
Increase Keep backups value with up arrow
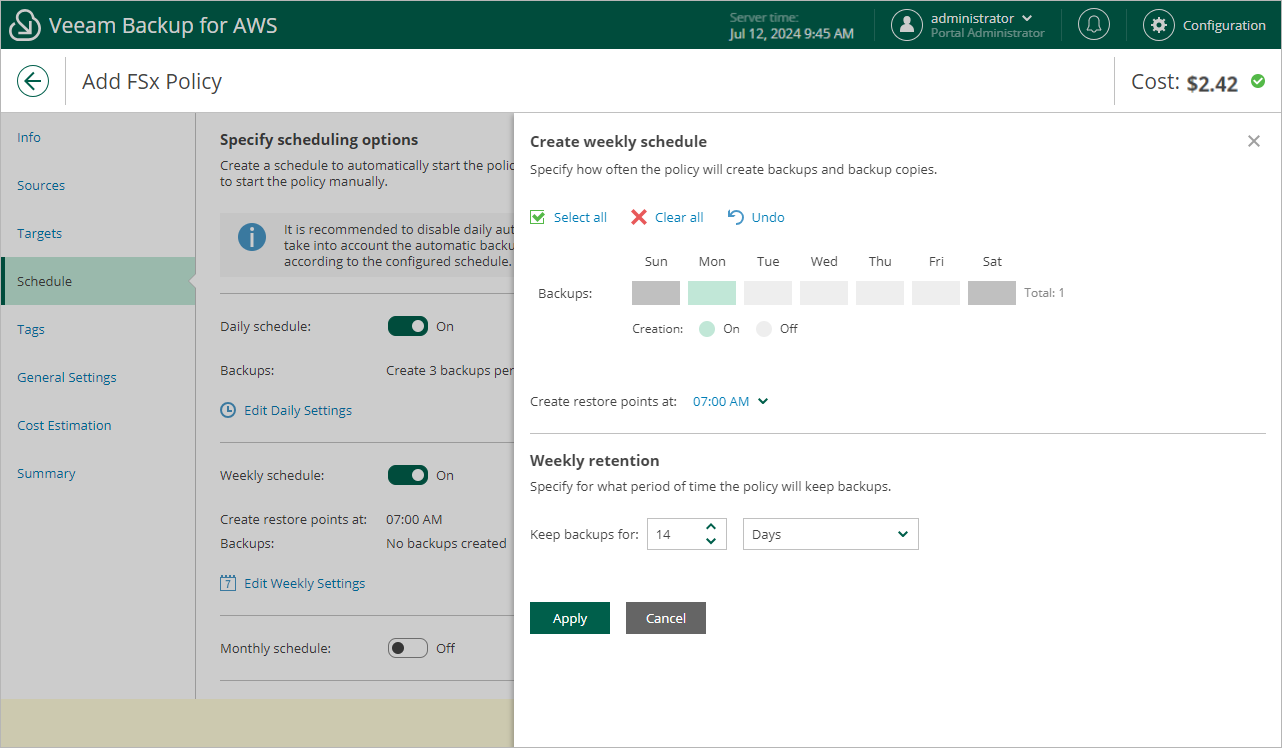pyautogui.click(x=711, y=526)
